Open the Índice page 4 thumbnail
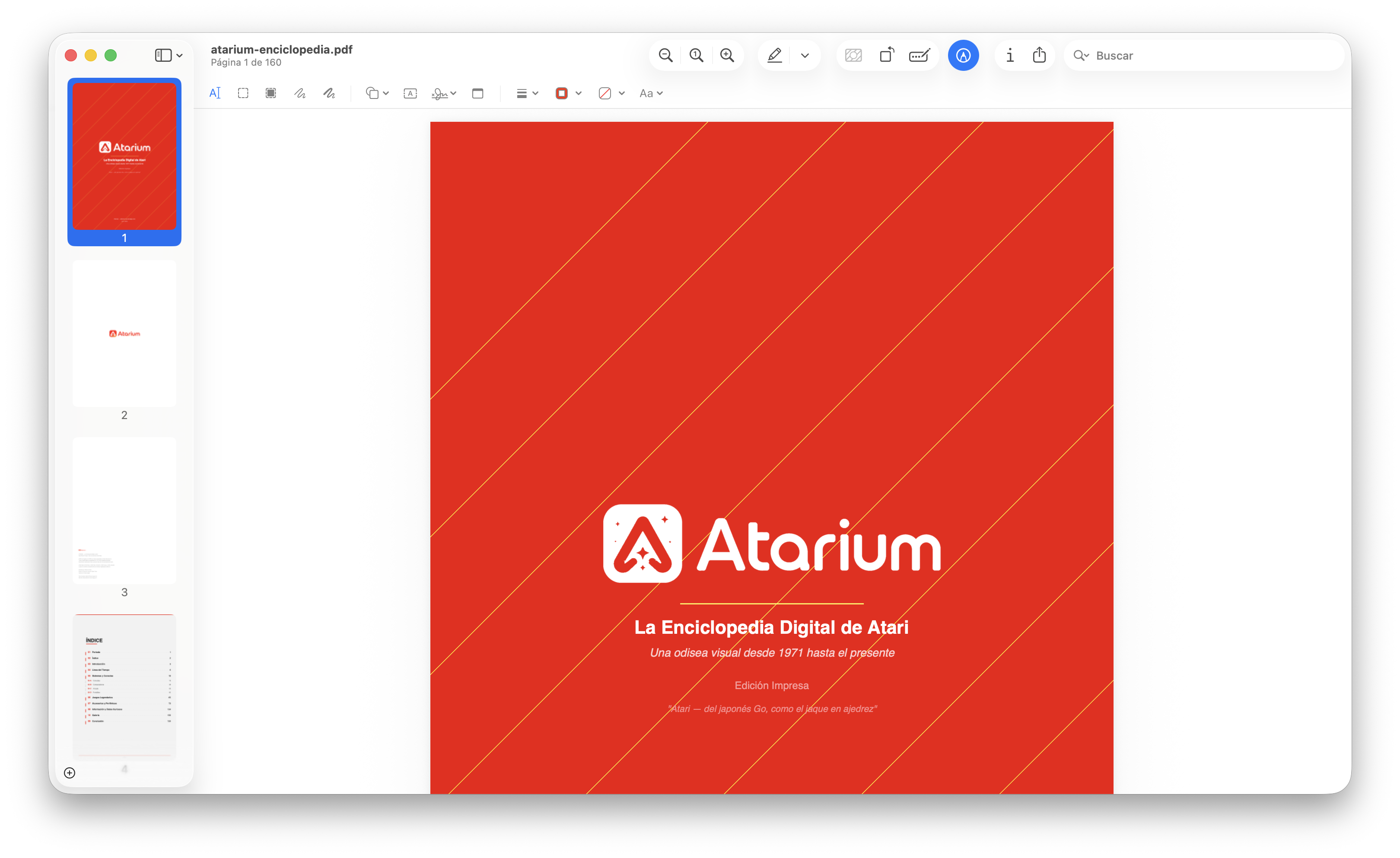Image resolution: width=1400 pixels, height=858 pixels. [124, 686]
